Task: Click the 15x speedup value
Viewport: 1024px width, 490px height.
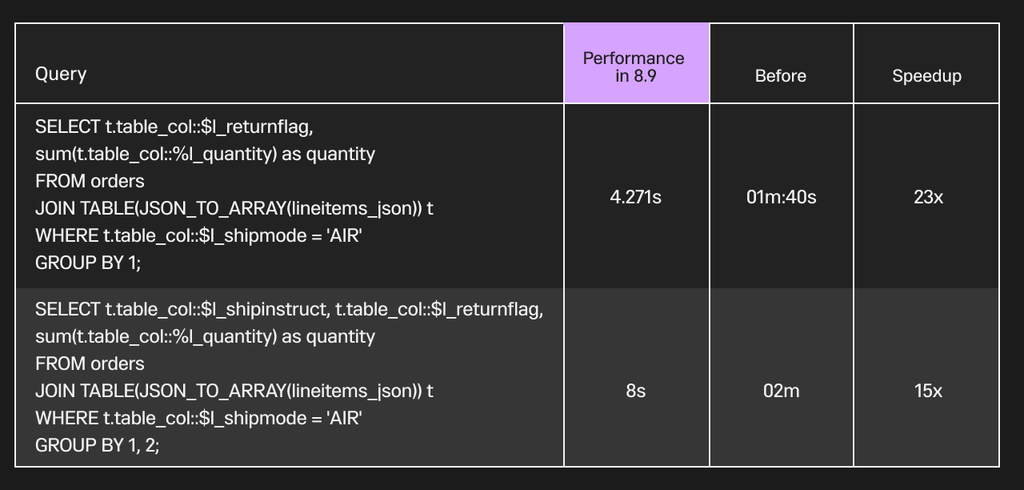Action: [928, 391]
